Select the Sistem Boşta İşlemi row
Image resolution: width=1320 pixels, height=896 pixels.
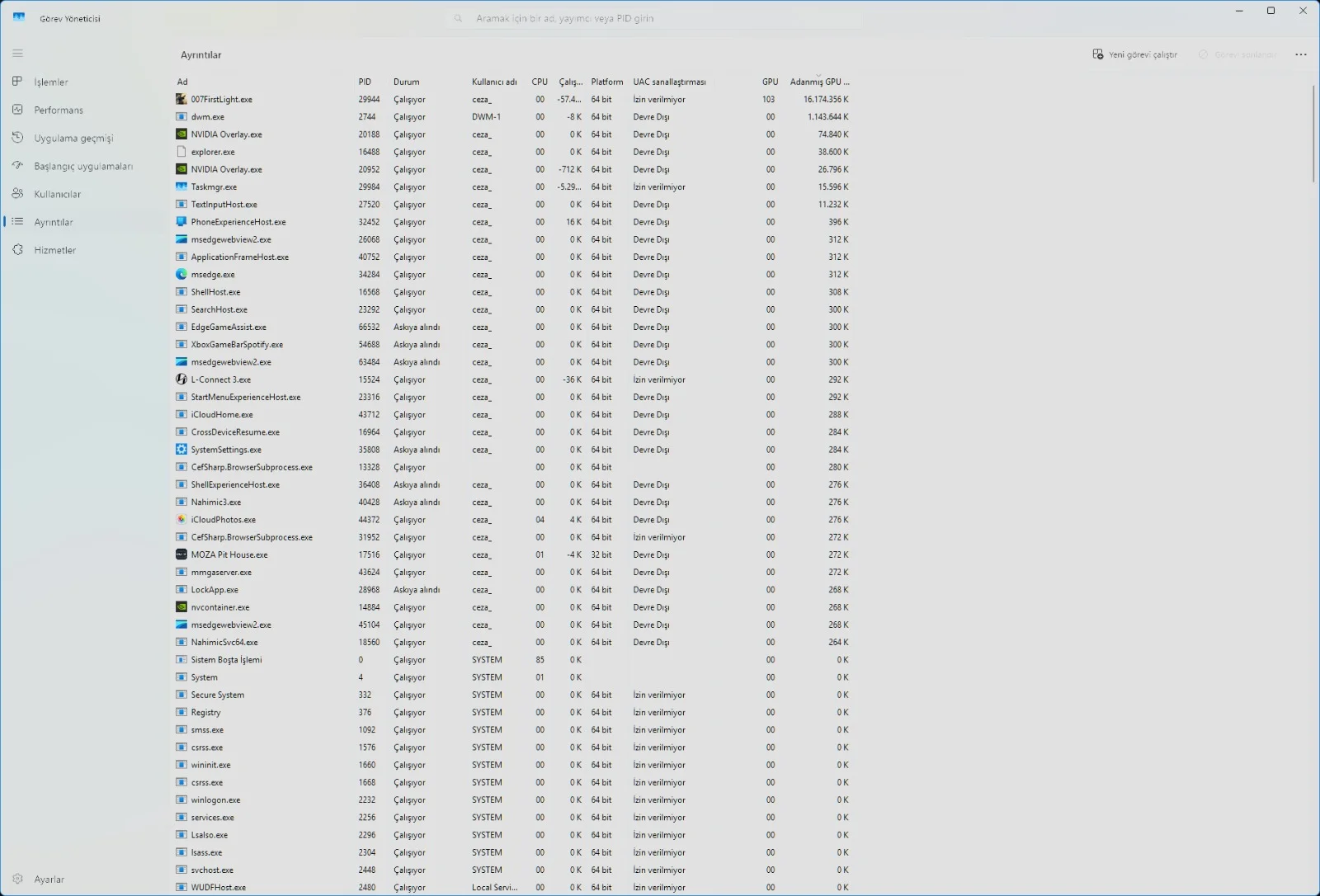513,660
